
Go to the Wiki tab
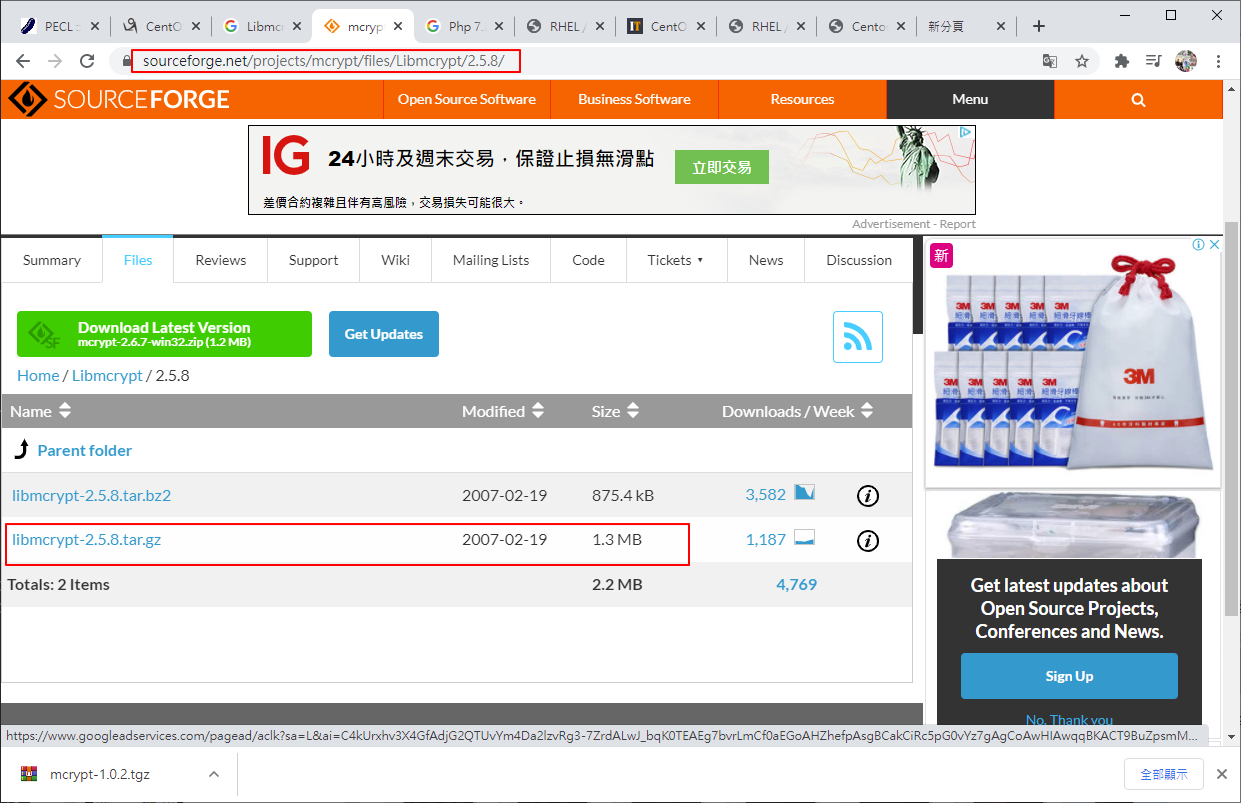tap(396, 260)
